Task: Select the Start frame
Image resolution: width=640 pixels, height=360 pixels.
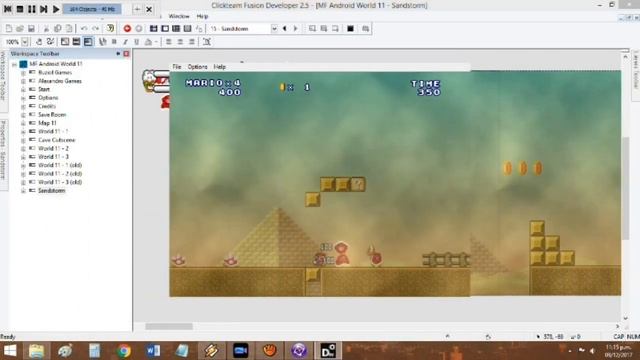Action: coord(44,89)
